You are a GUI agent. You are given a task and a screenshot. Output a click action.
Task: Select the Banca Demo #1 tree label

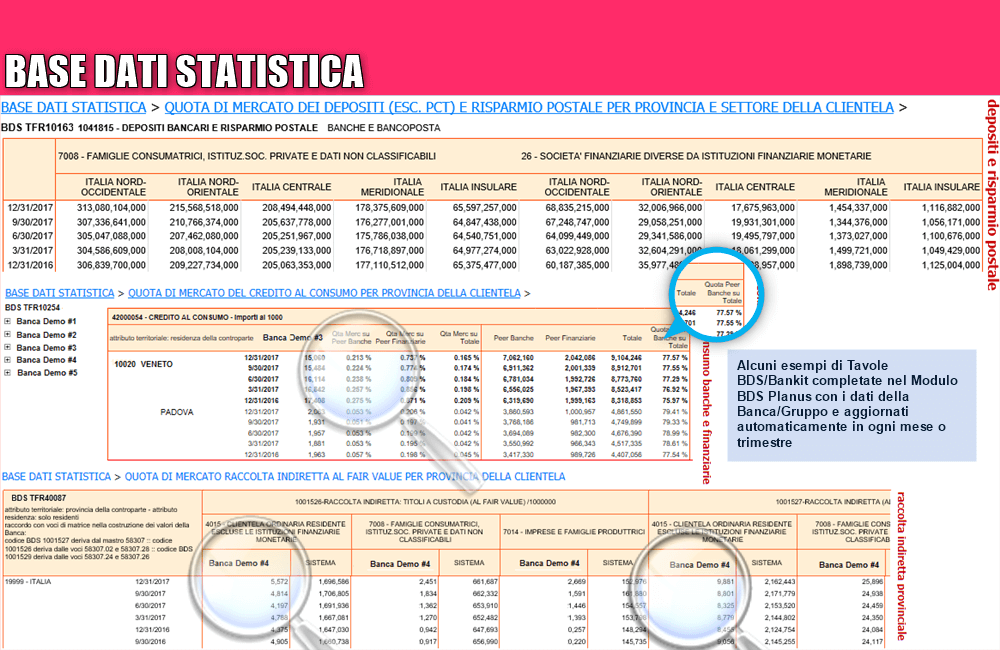pos(47,321)
